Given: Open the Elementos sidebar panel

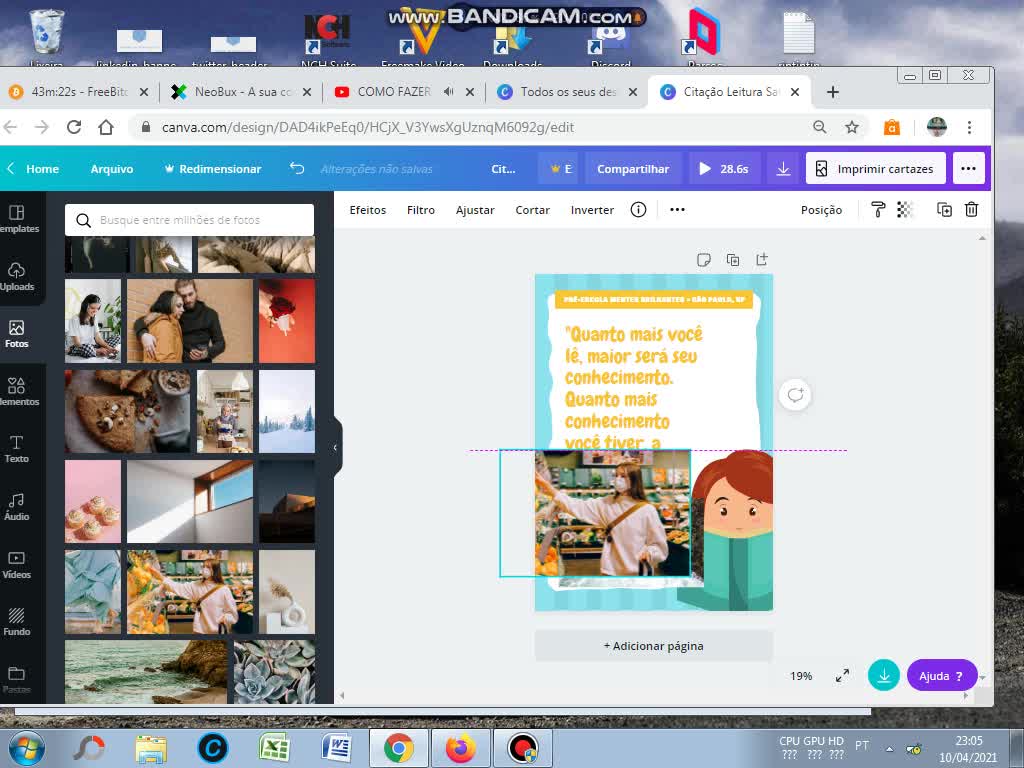Looking at the screenshot, I should tap(17, 391).
